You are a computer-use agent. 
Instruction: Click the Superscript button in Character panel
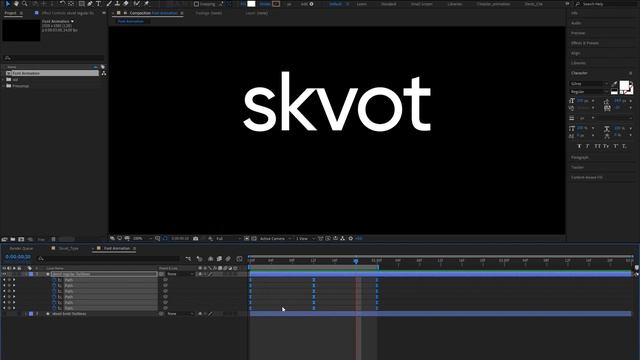click(616, 146)
